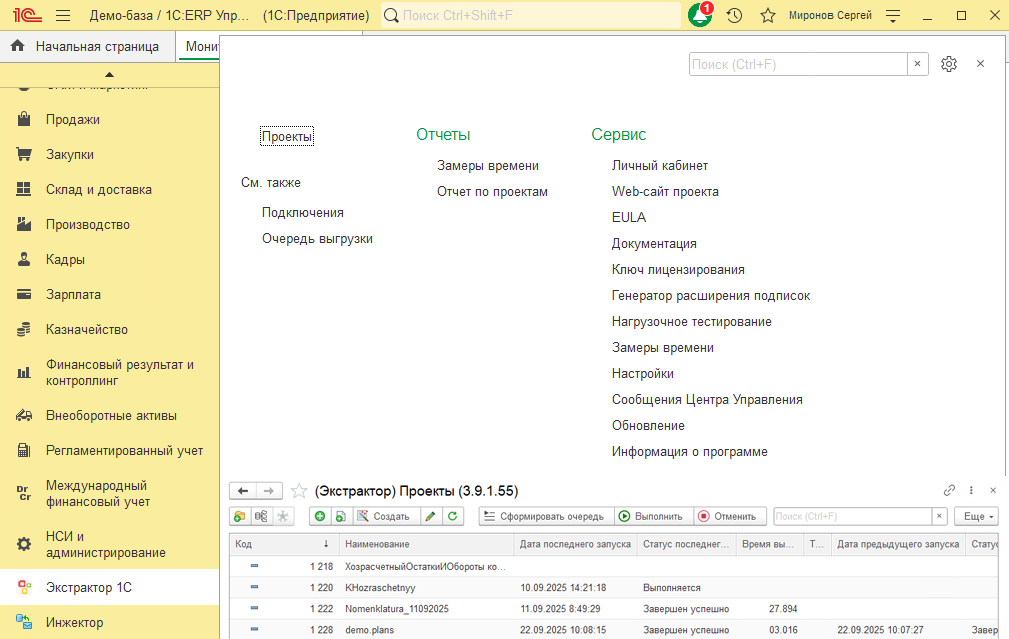Open Ключ лицензирования link
1009x639 pixels.
pyautogui.click(x=678, y=270)
